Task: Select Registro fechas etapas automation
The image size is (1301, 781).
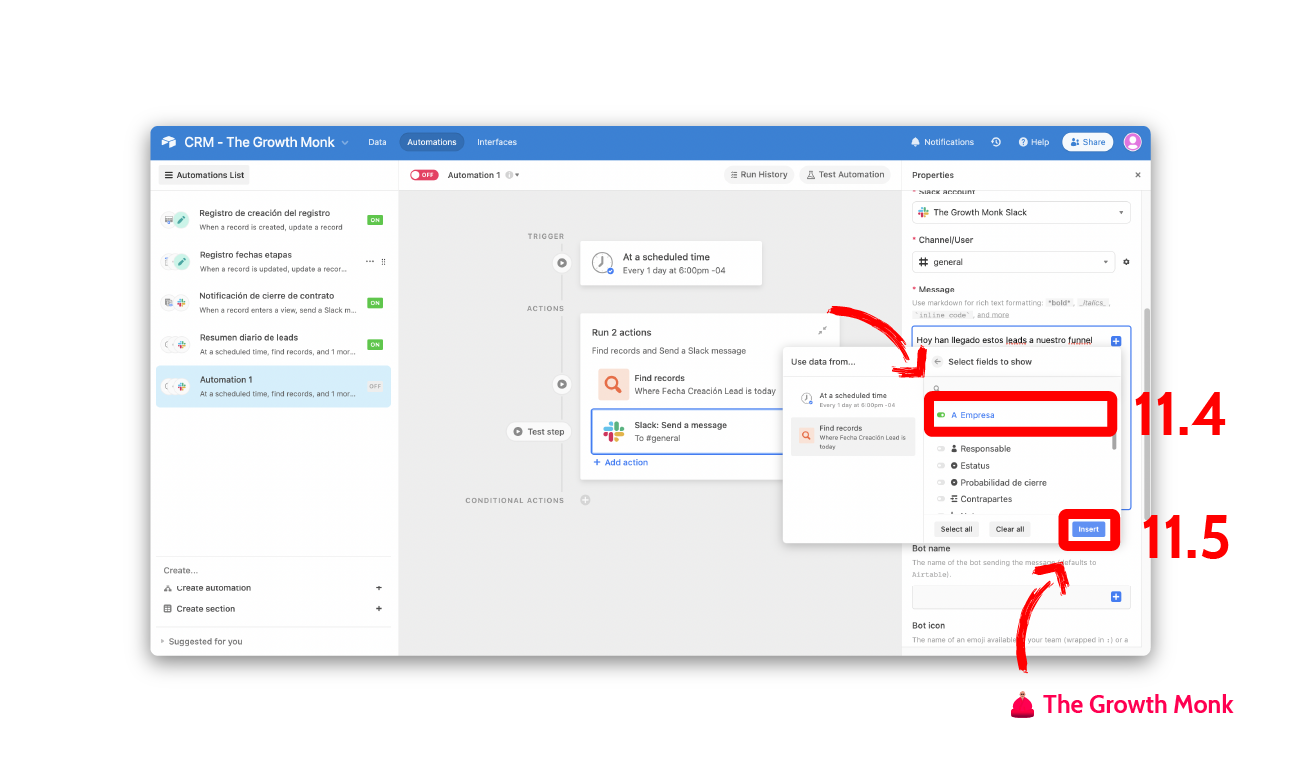Action: [x=274, y=261]
